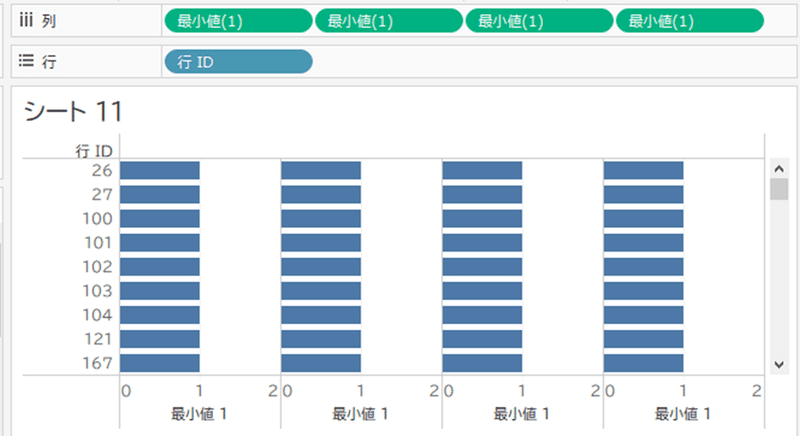Image resolution: width=800 pixels, height=436 pixels.
Task: Select row label 167
Action: coord(97,363)
